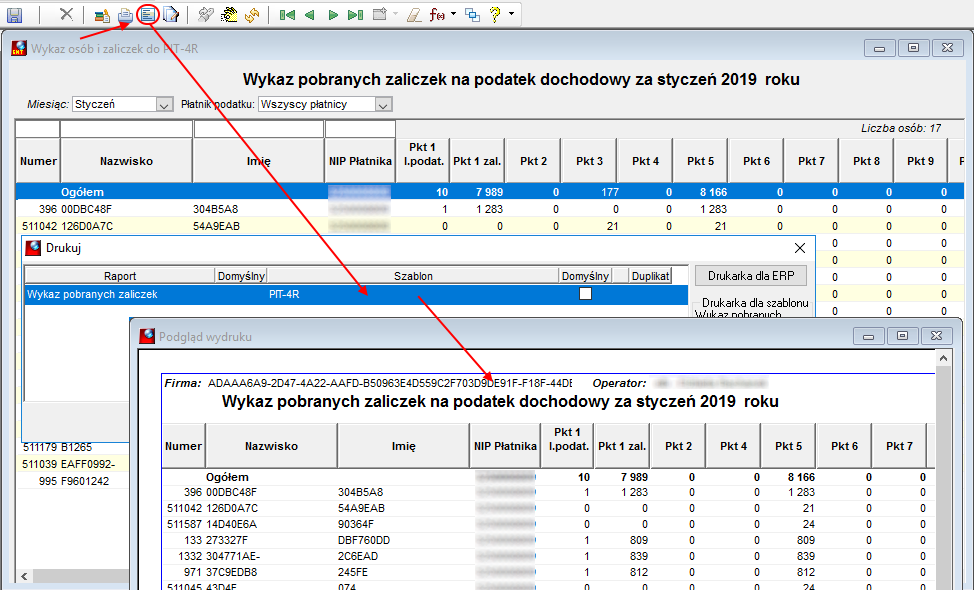The width and height of the screenshot is (974, 590).
Task: Click Pkt 9 column header in main table
Action: click(920, 161)
